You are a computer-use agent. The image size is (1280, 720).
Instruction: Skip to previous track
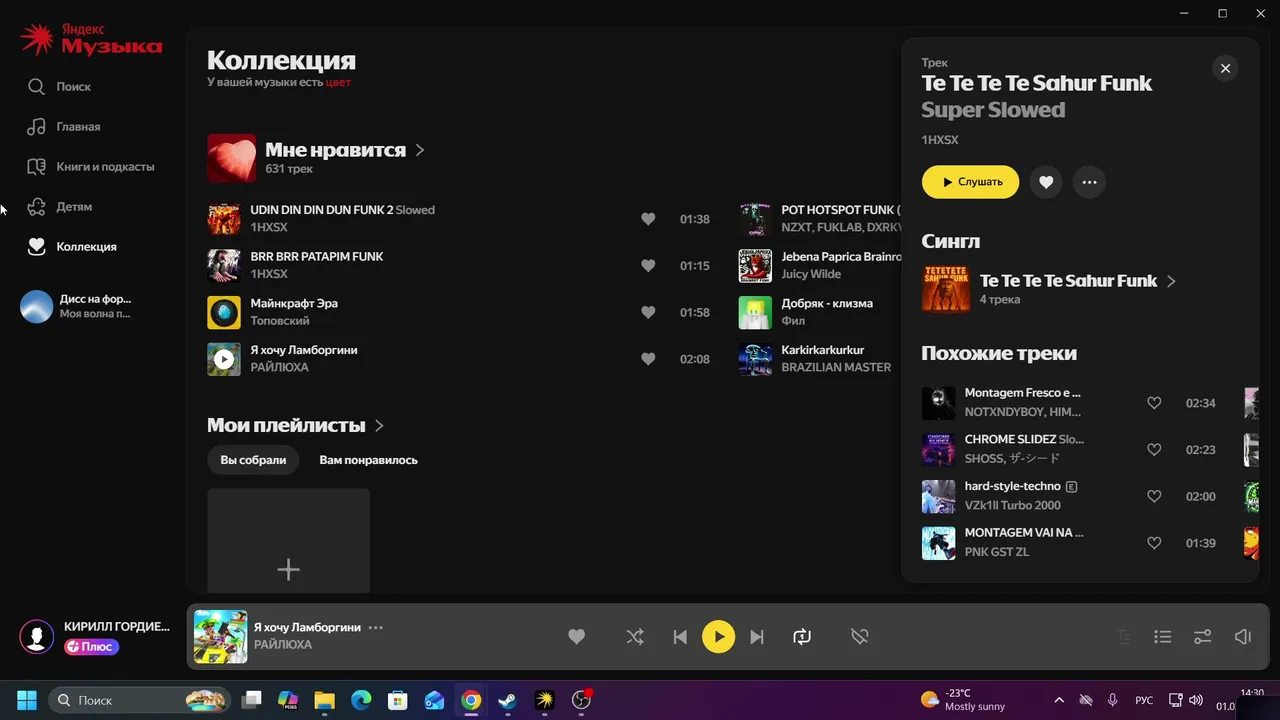tap(680, 637)
